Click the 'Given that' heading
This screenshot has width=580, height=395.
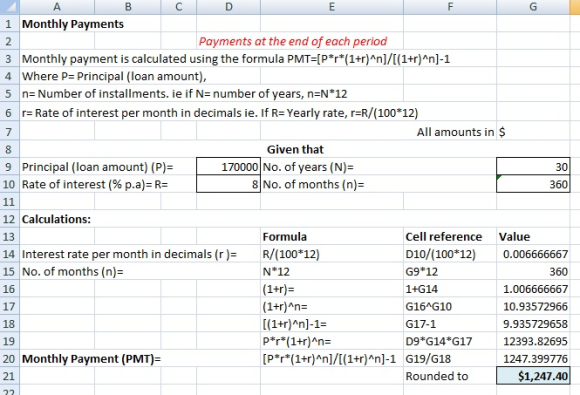[295, 149]
